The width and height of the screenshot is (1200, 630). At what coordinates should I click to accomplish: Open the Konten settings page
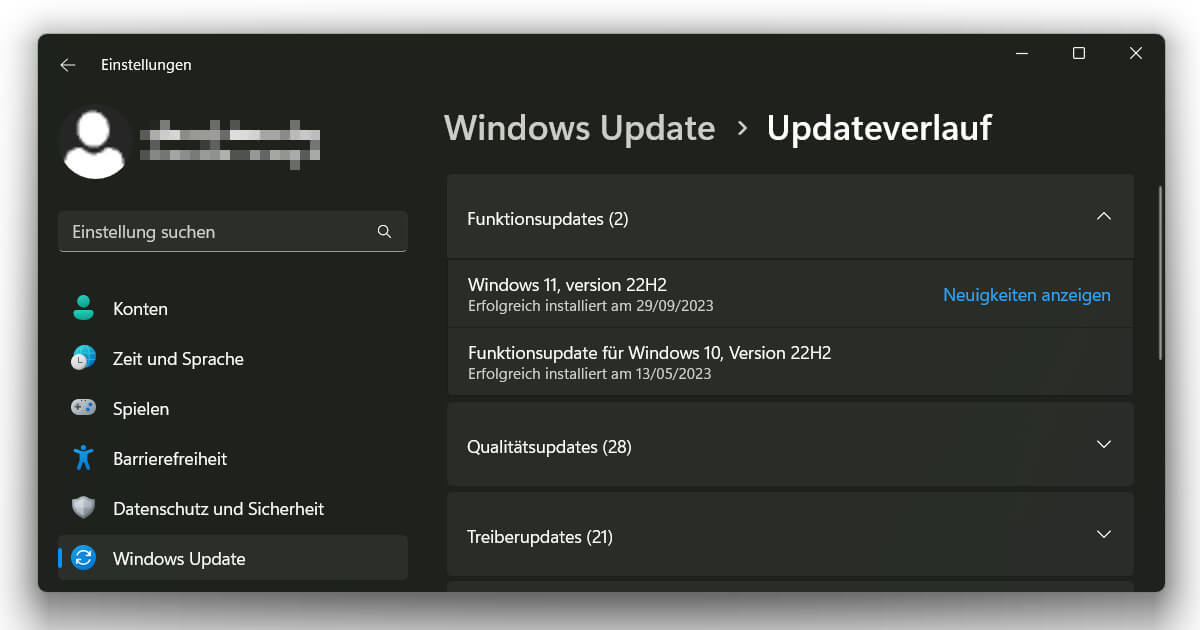(140, 308)
